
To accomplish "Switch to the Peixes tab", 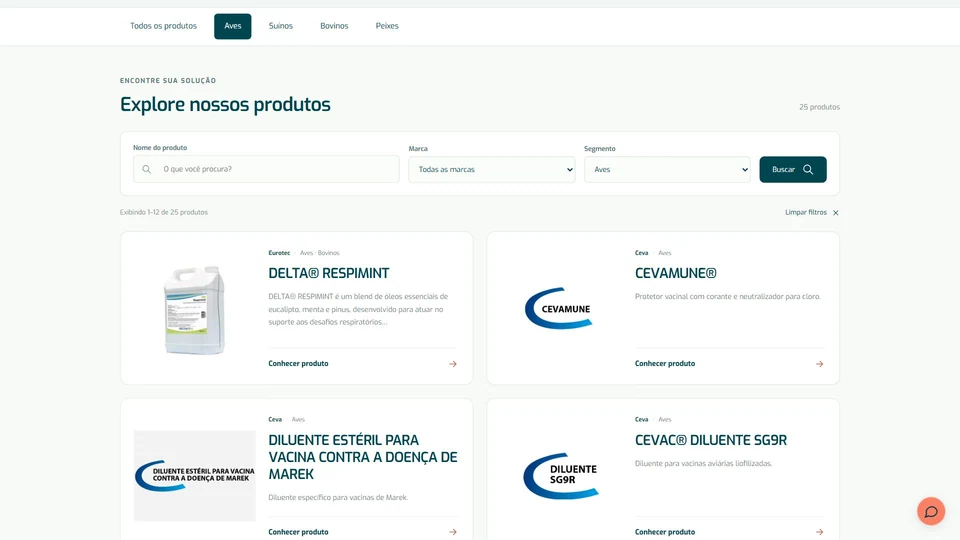I will pos(387,26).
